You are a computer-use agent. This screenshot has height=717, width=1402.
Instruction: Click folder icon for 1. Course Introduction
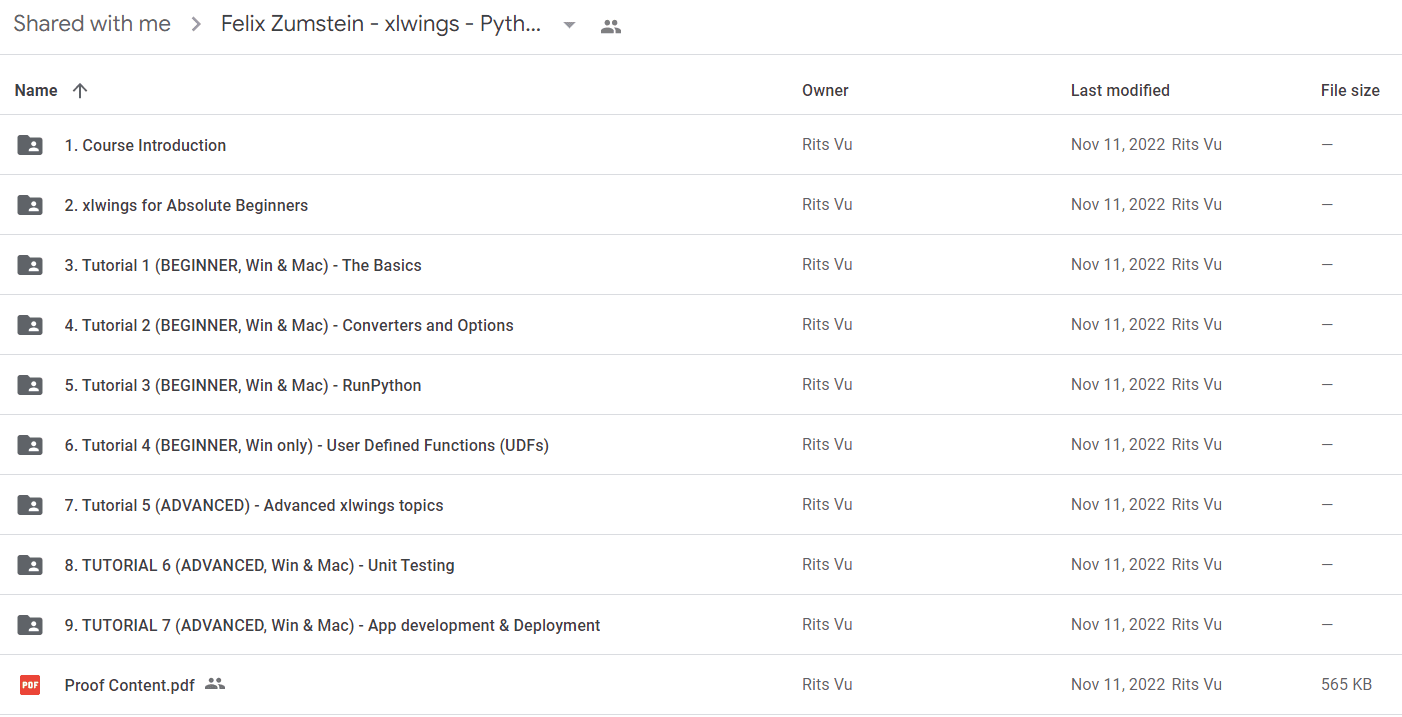[x=30, y=145]
